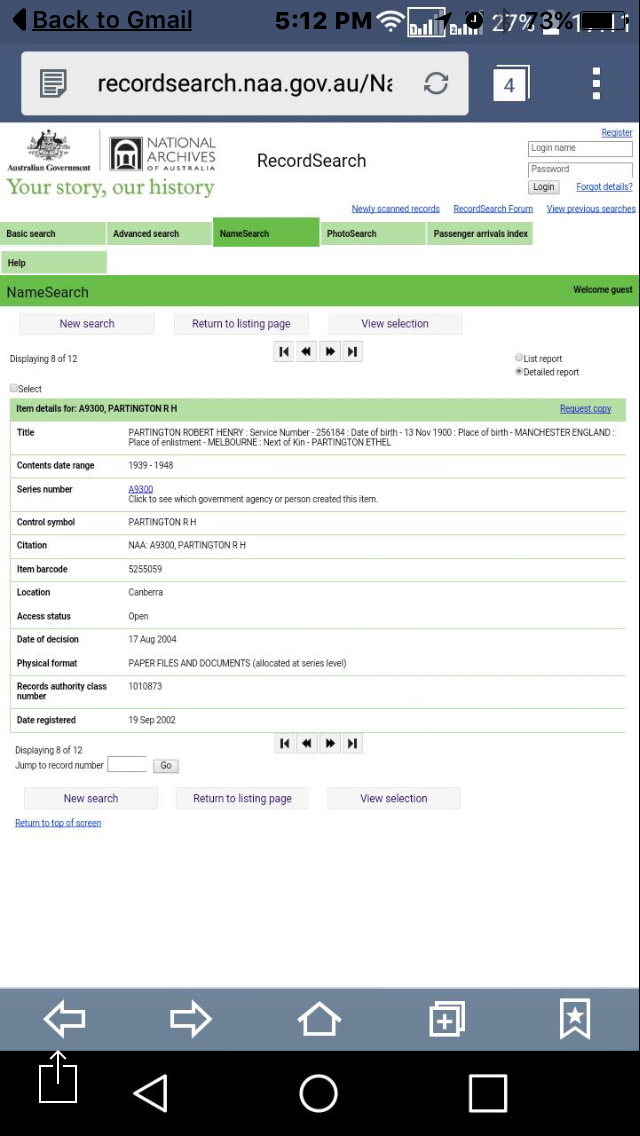Choose the List report radio option

pos(518,358)
